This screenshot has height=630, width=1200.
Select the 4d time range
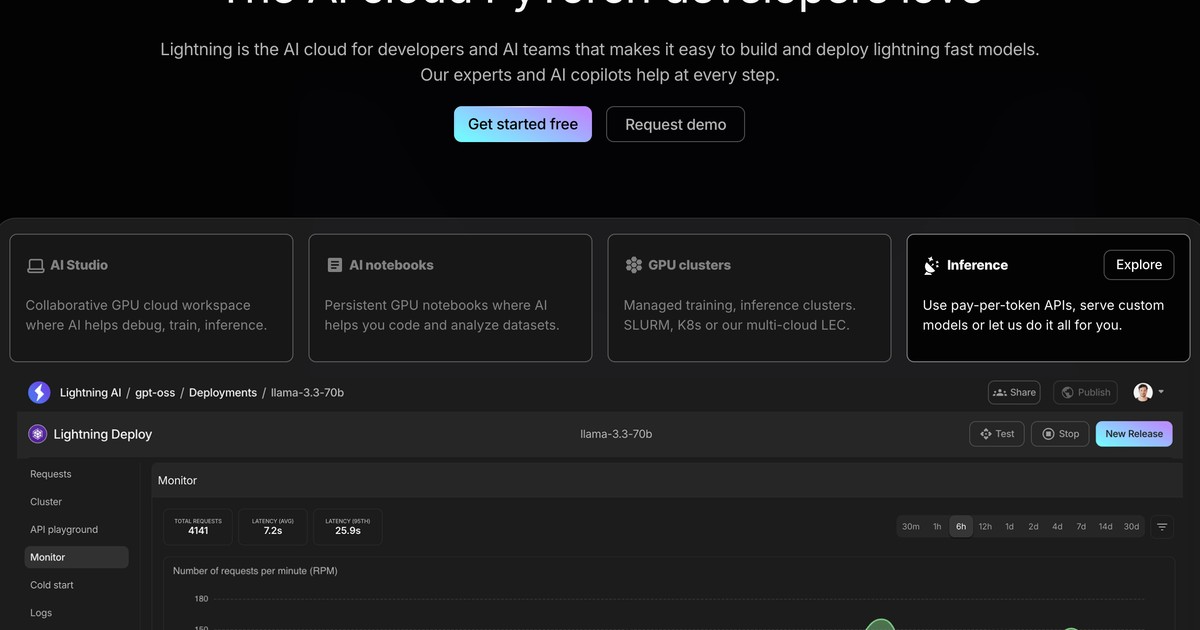click(x=1057, y=526)
